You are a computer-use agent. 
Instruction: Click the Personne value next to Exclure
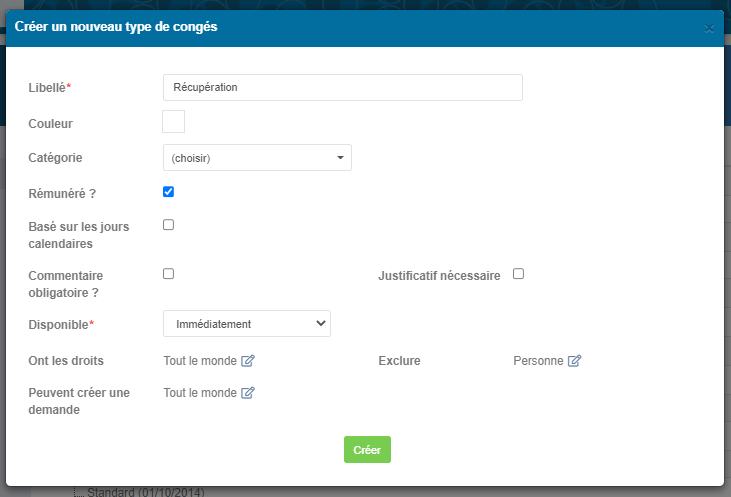coord(538,361)
